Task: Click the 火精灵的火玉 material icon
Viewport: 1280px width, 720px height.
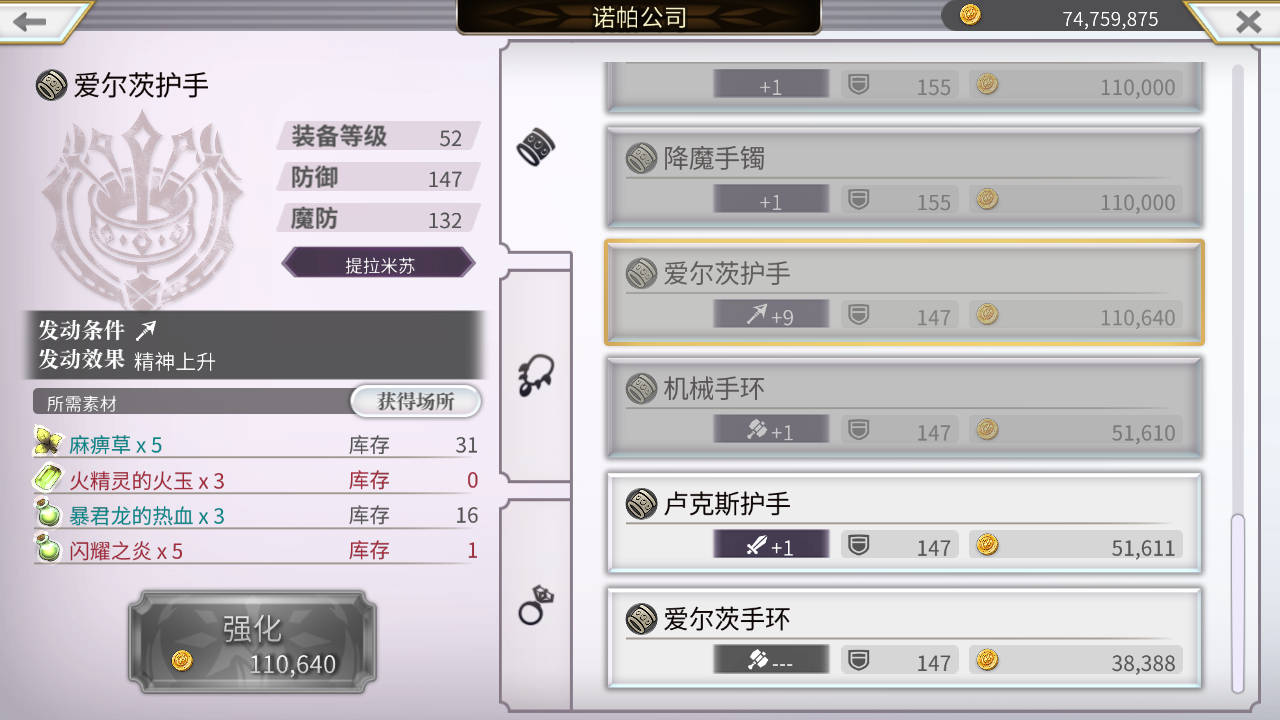Action: point(48,478)
